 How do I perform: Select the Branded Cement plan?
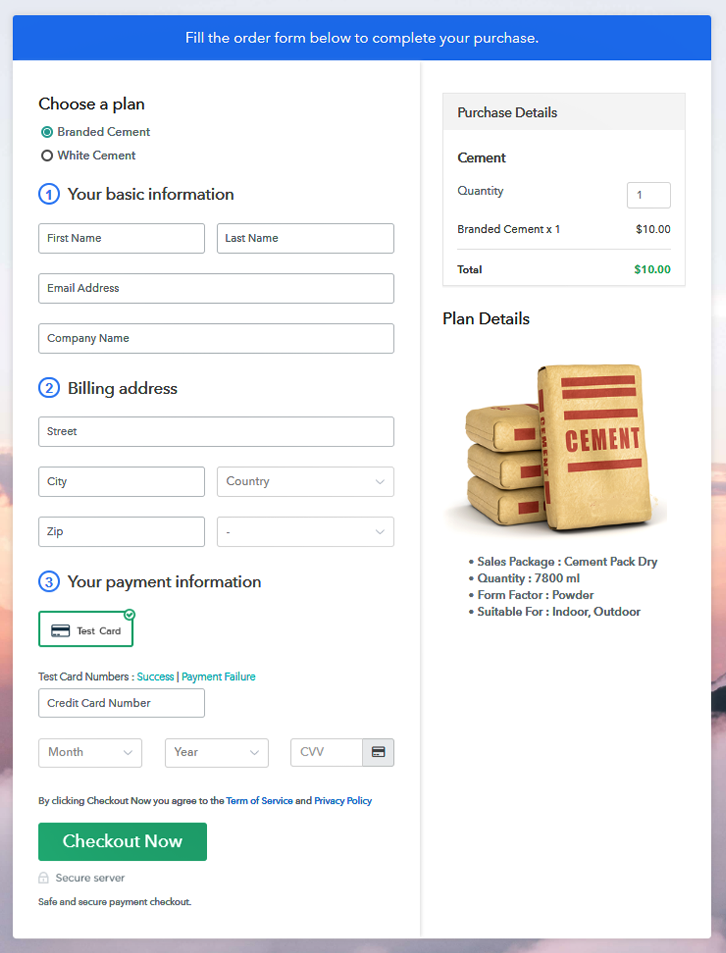click(47, 132)
